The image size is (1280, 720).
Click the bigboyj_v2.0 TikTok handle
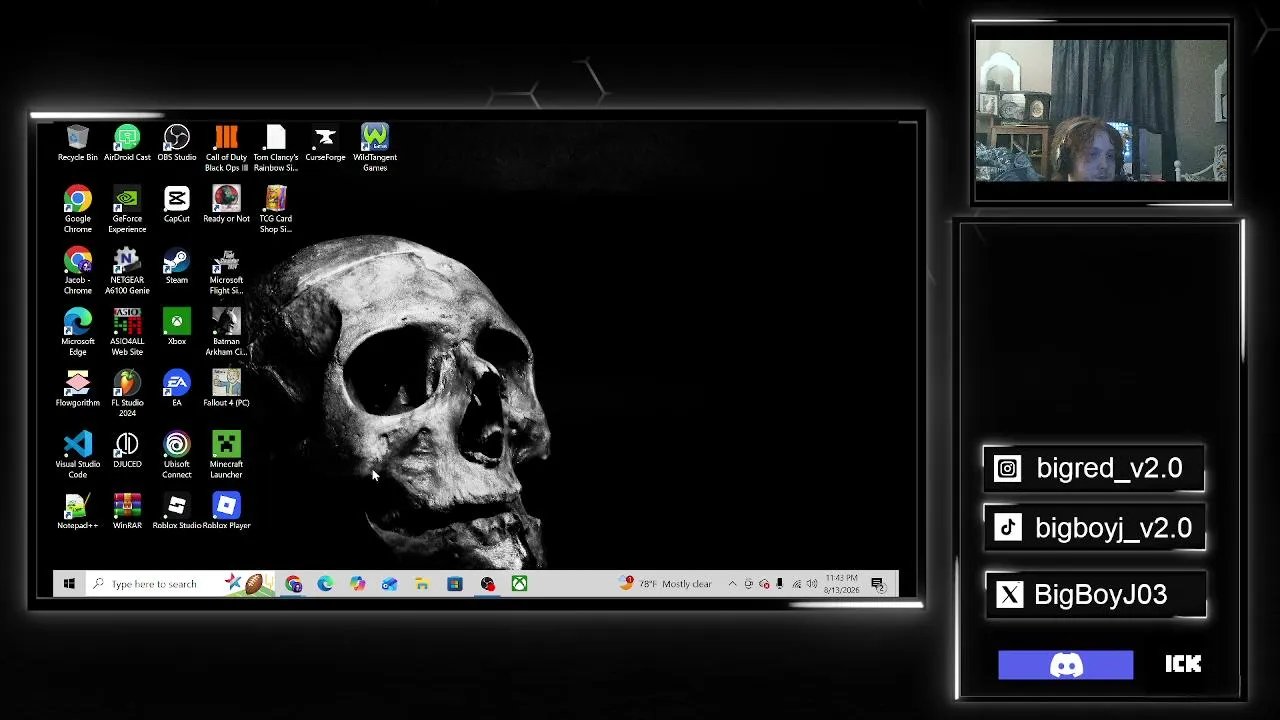point(1095,528)
